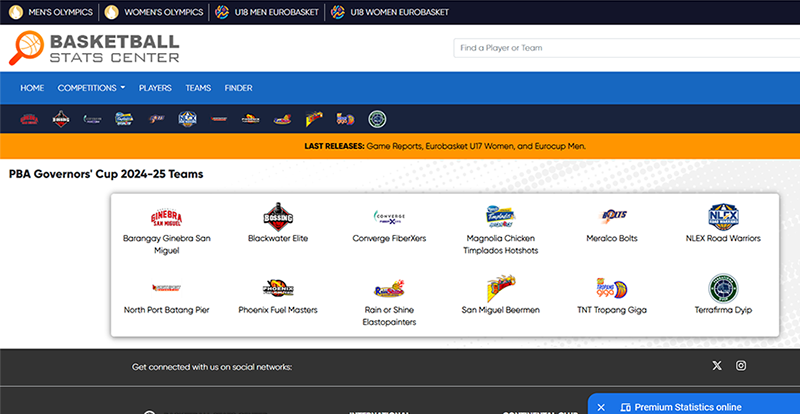The width and height of the screenshot is (800, 414).
Task: Click NLEX logo in dark team strip
Action: coord(187,119)
